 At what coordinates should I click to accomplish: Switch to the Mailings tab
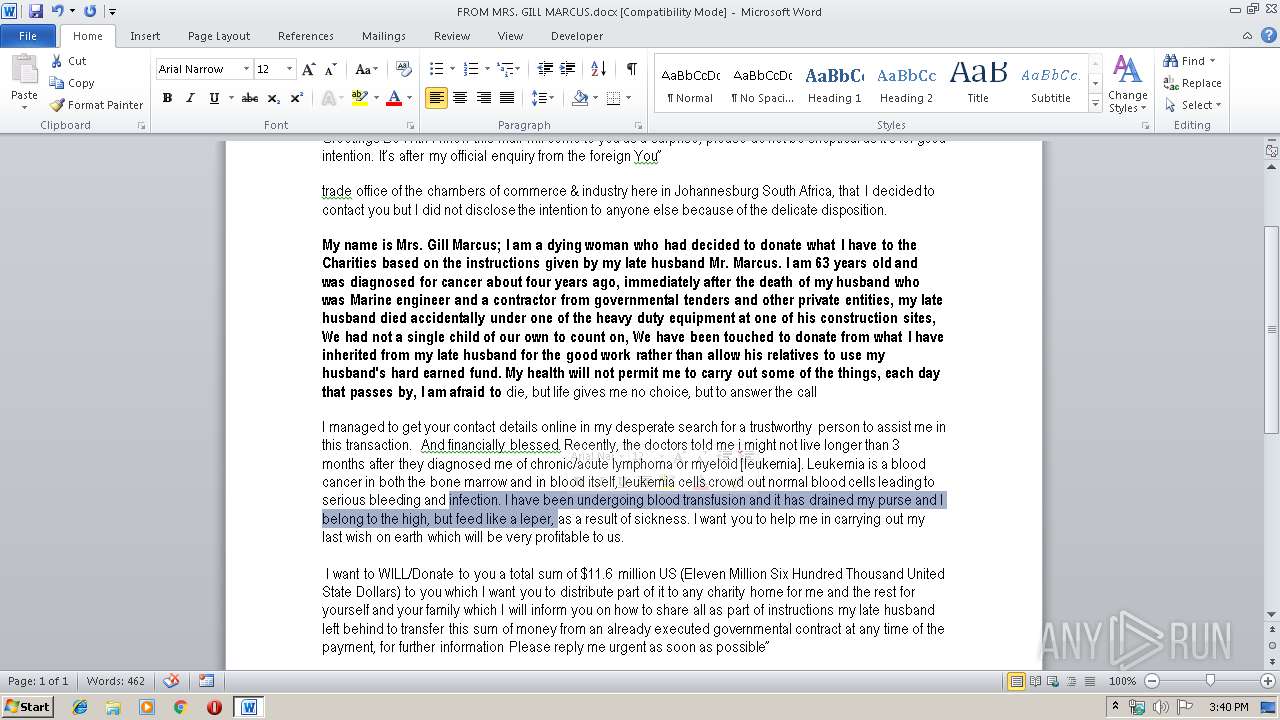point(384,36)
